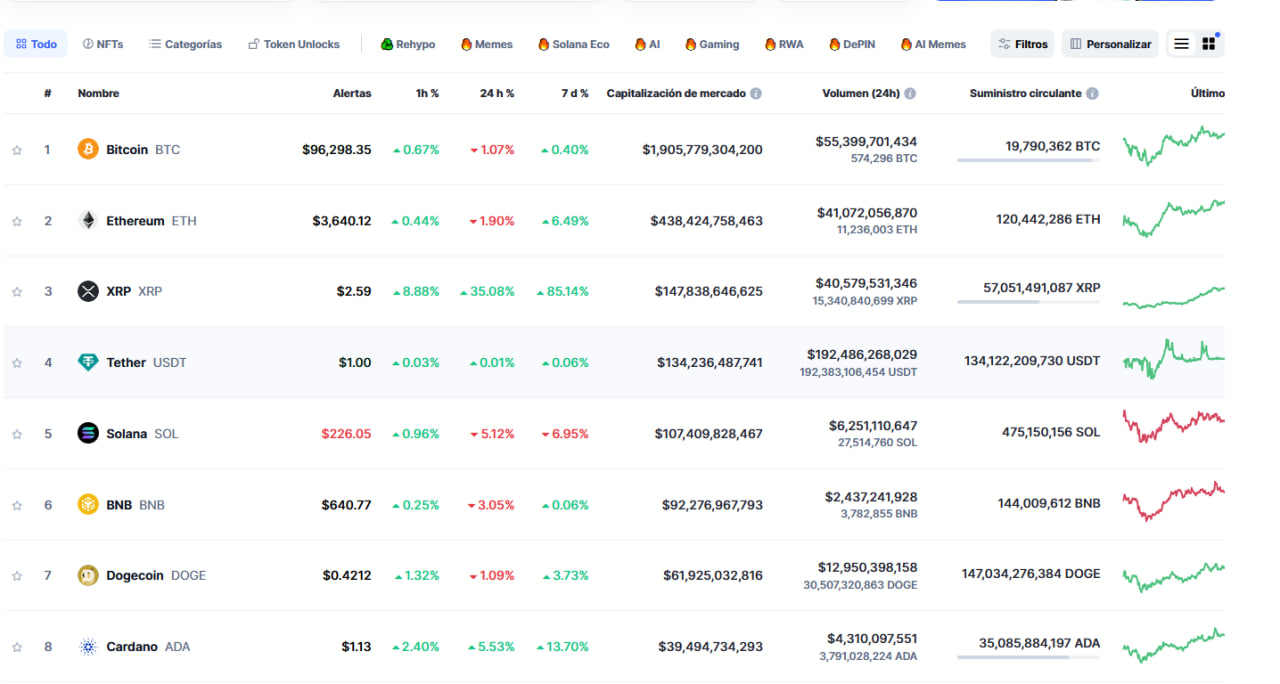Sort table by 1h % column
1280x684 pixels.
coord(428,93)
